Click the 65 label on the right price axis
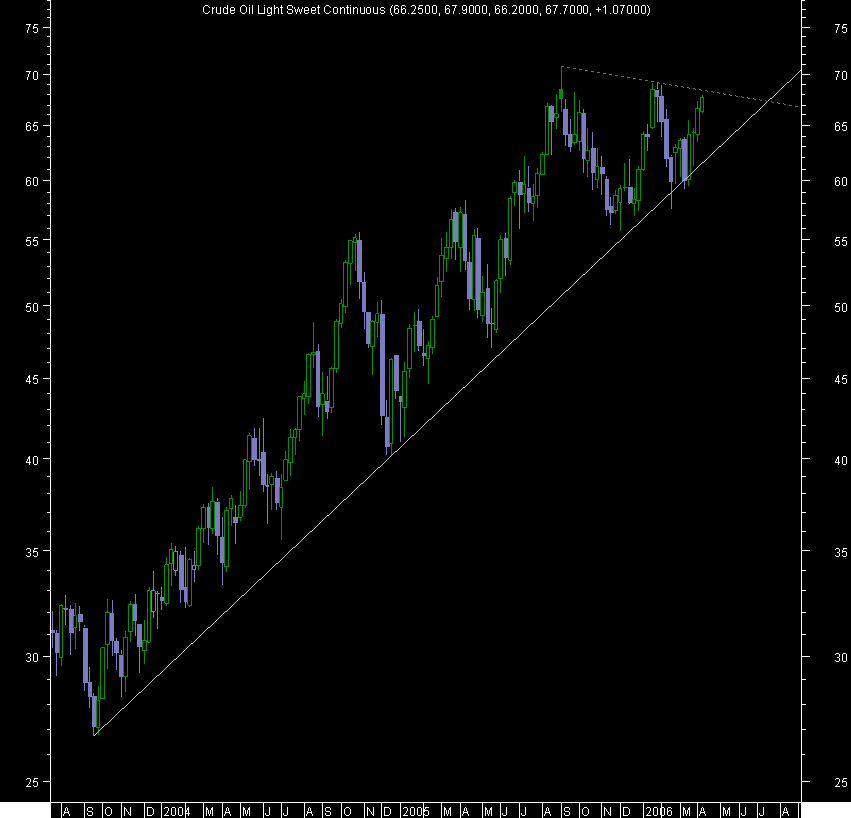This screenshot has height=818, width=851. pos(841,127)
